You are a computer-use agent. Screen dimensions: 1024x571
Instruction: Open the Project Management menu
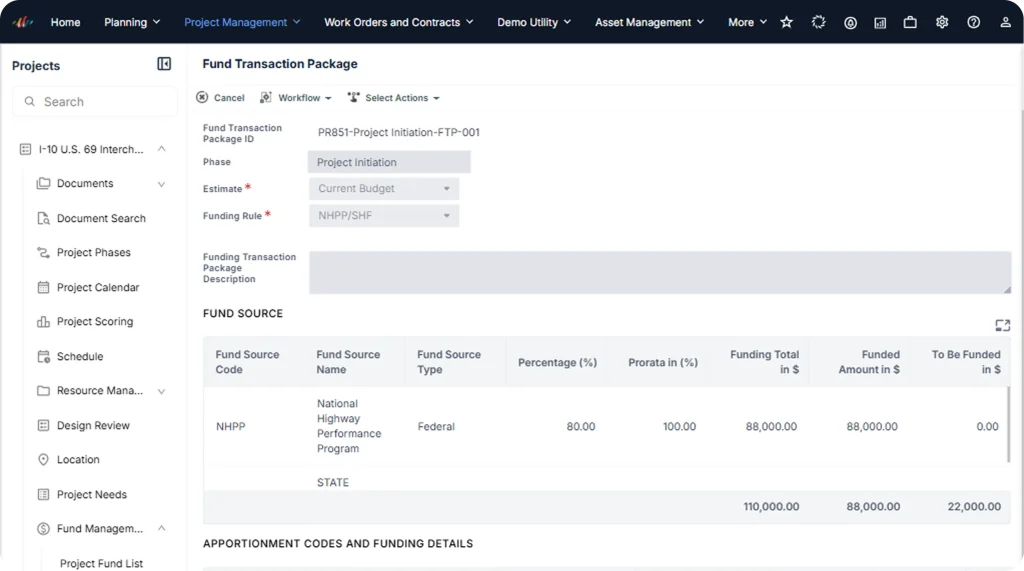(242, 22)
